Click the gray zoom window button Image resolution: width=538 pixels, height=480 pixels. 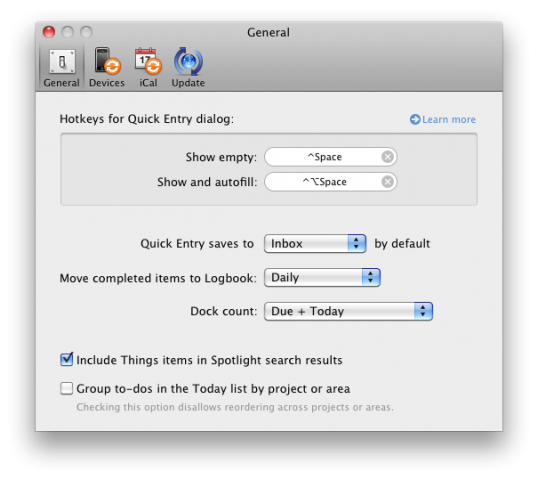click(86, 32)
